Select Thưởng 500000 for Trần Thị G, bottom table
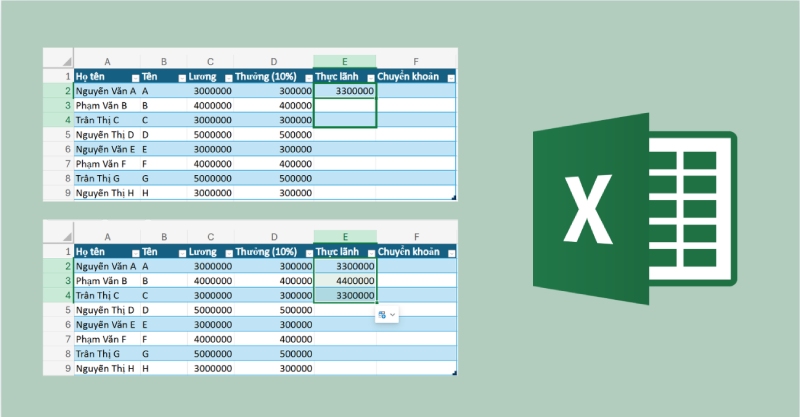This screenshot has width=800, height=417. [274, 354]
